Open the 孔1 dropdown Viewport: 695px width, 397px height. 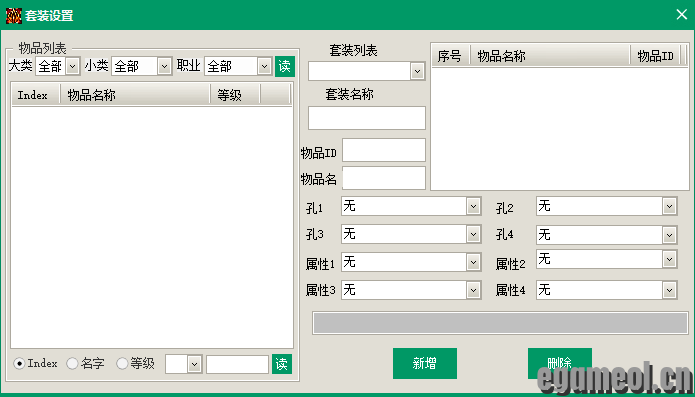click(x=473, y=206)
